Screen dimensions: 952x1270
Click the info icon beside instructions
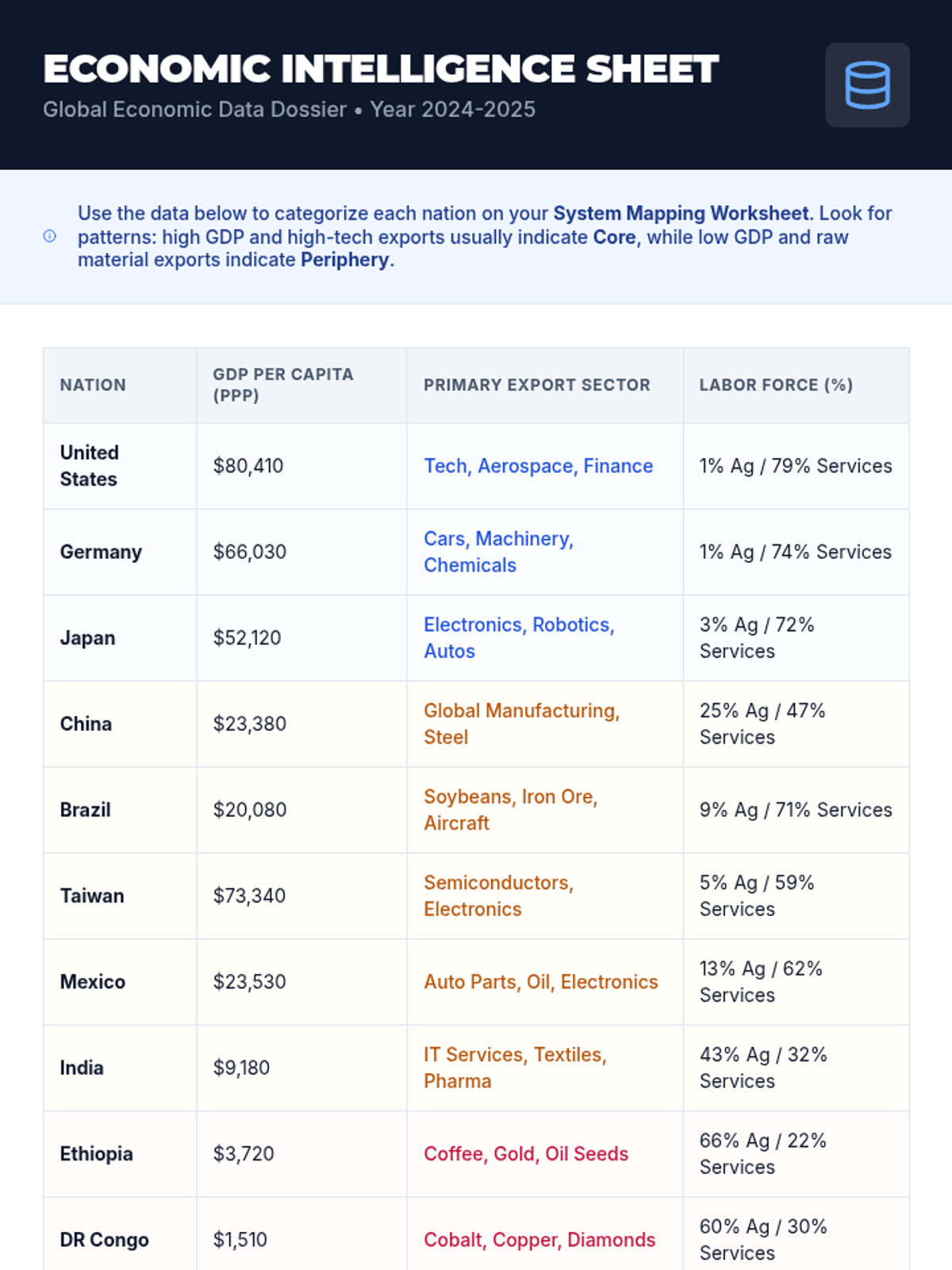[x=49, y=236]
